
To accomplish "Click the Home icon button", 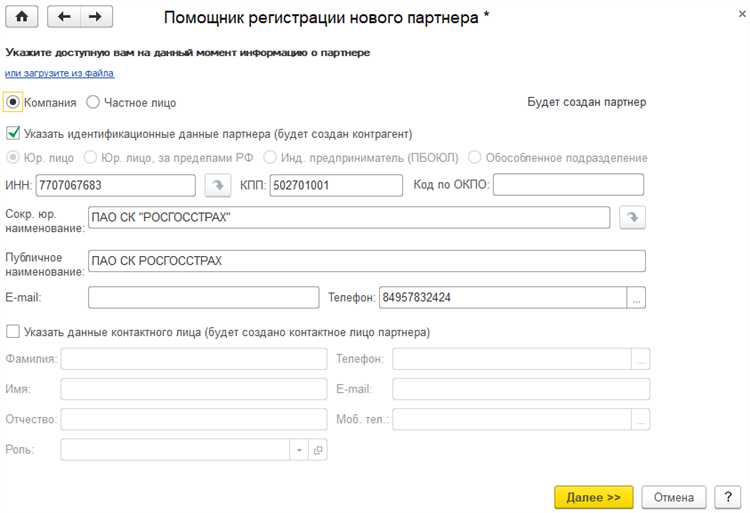I will (22, 17).
